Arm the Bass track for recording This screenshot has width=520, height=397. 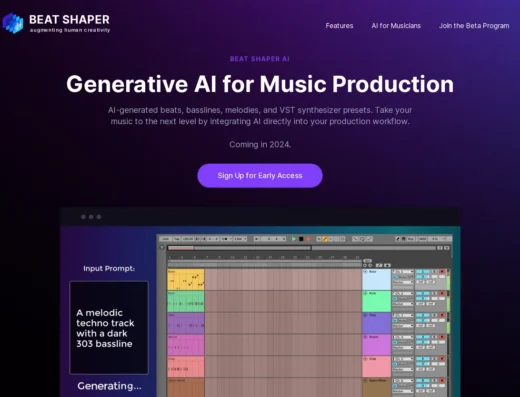click(x=442, y=271)
